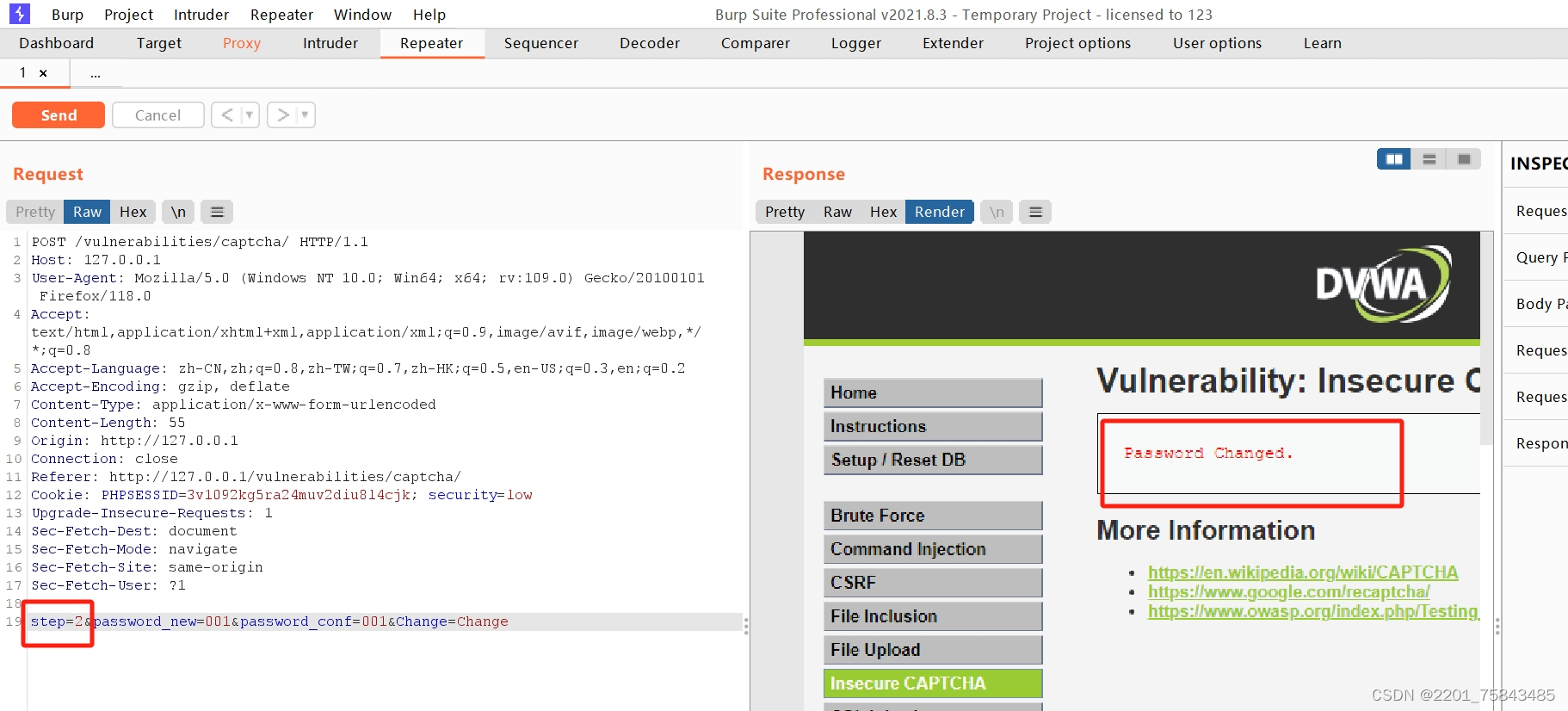Image resolution: width=1568 pixels, height=711 pixels.
Task: Switch to Decoder tab
Action: 649,43
